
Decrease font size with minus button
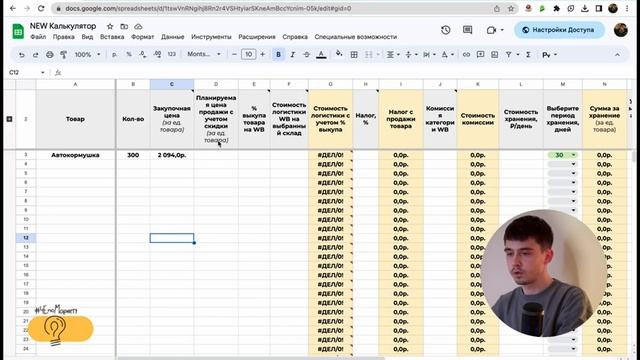(234, 54)
